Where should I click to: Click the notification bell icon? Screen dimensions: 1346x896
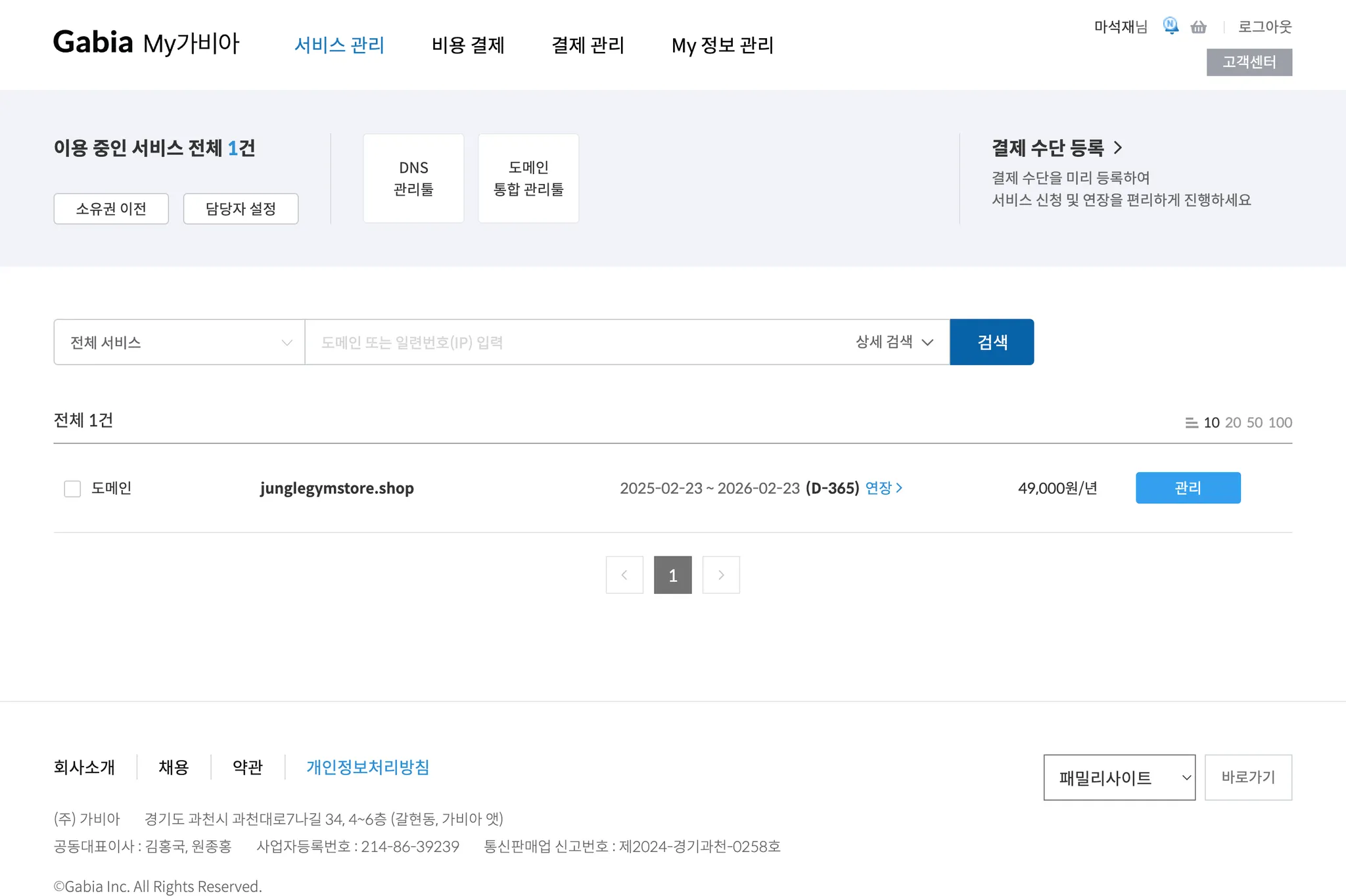coord(1171,26)
